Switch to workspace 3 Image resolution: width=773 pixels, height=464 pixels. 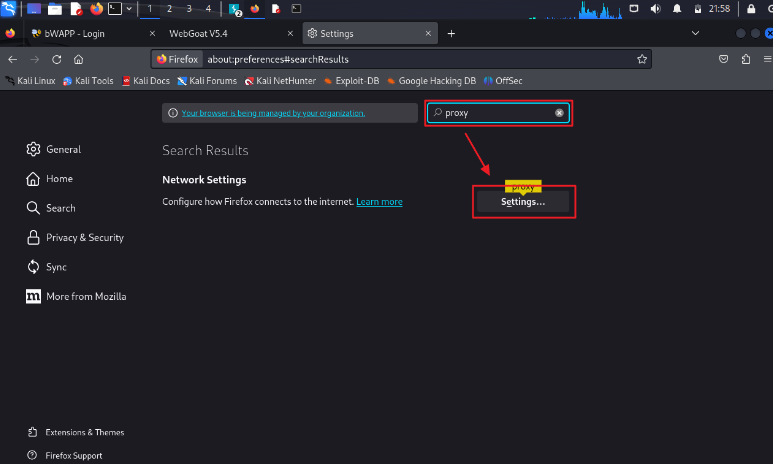[x=189, y=9]
